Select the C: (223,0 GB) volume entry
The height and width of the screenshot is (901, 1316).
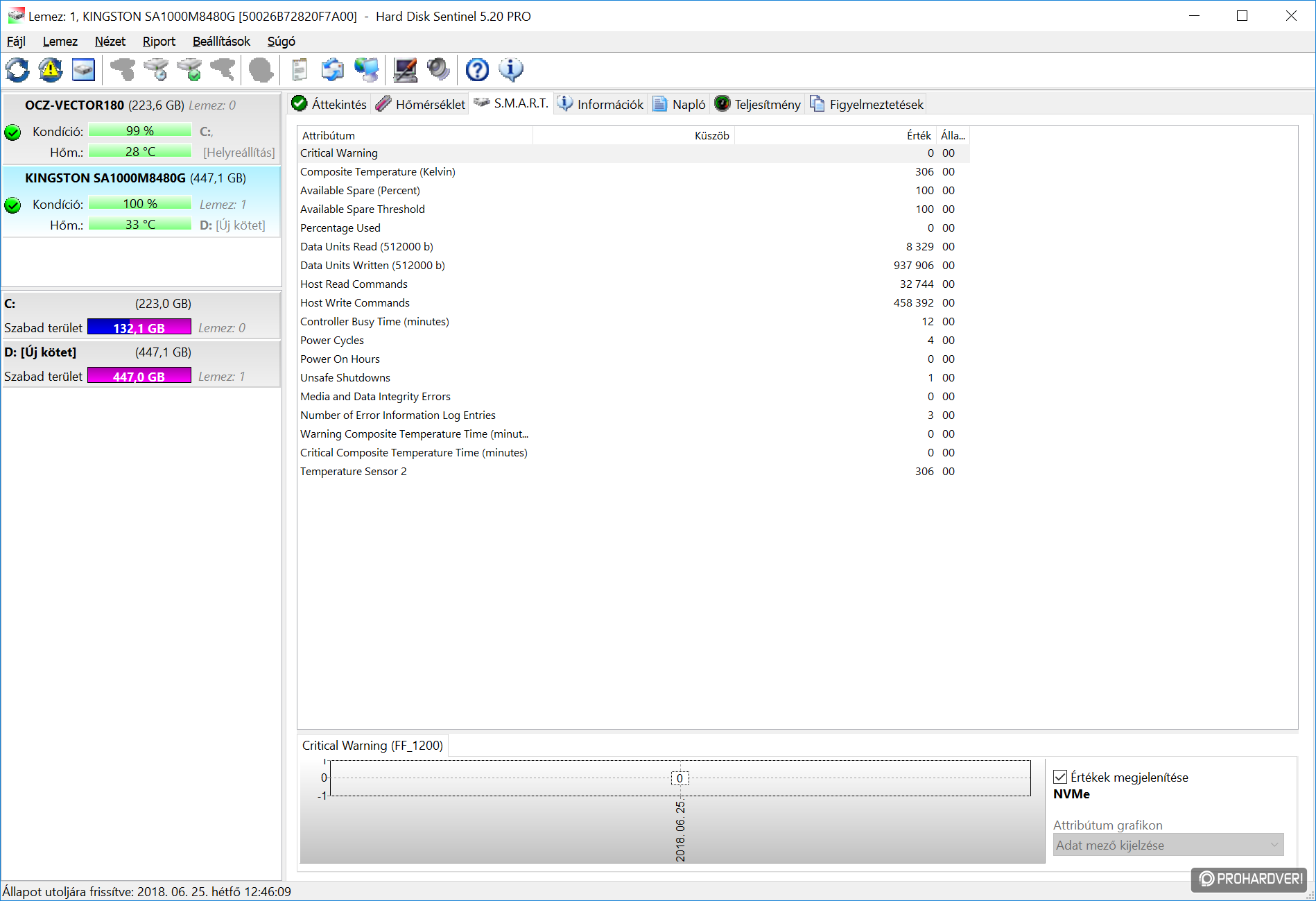tap(142, 316)
